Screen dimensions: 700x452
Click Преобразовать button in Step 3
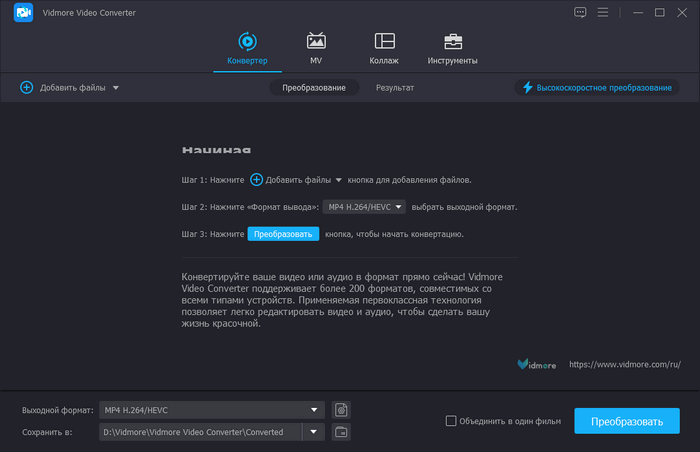(283, 234)
